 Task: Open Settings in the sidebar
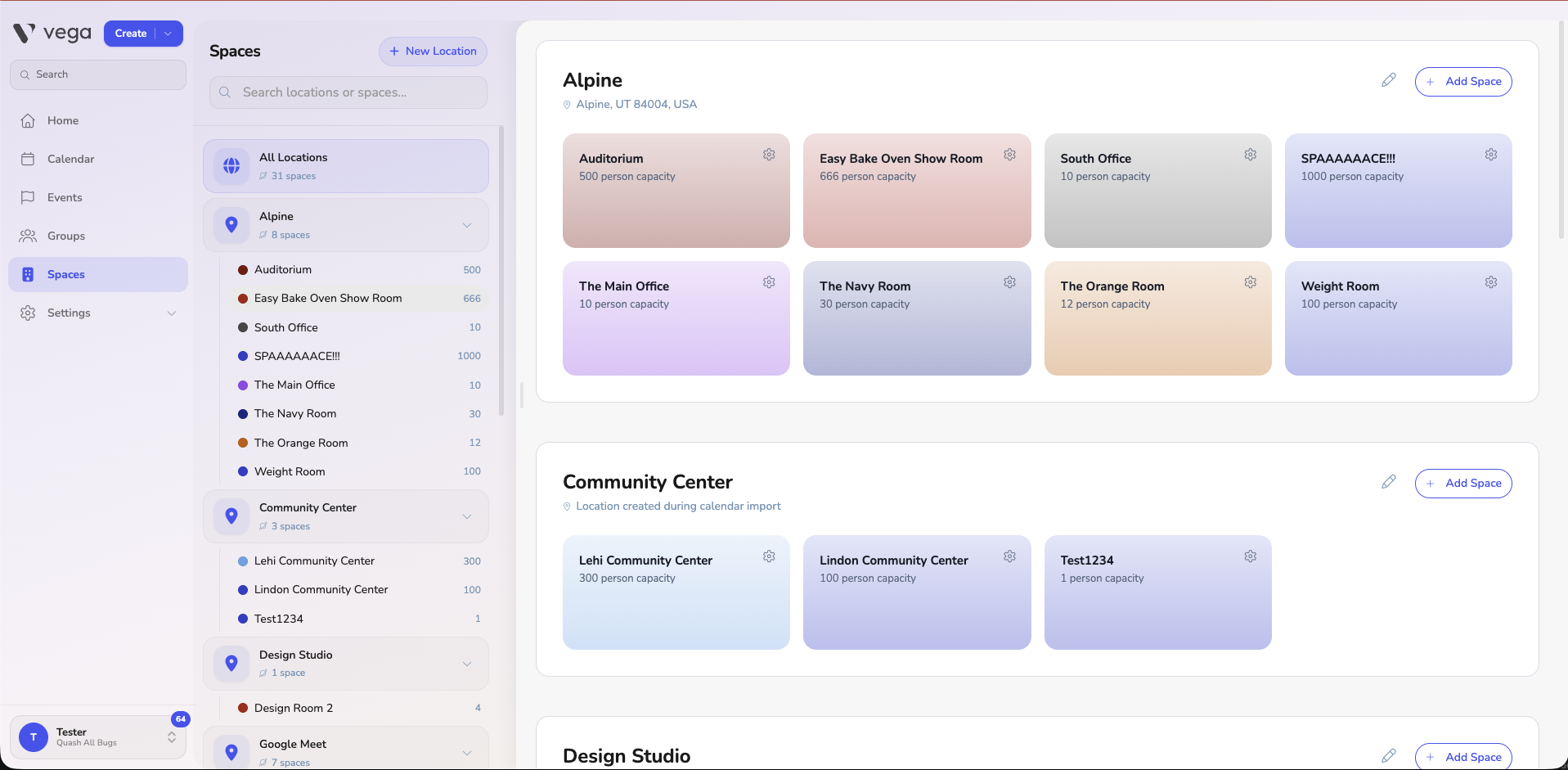pyautogui.click(x=98, y=313)
